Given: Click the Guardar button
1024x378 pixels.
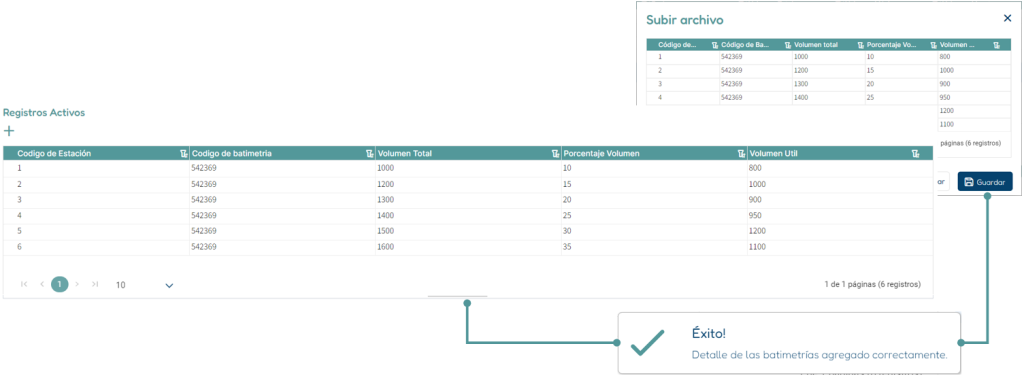Looking at the screenshot, I should pyautogui.click(x=985, y=181).
